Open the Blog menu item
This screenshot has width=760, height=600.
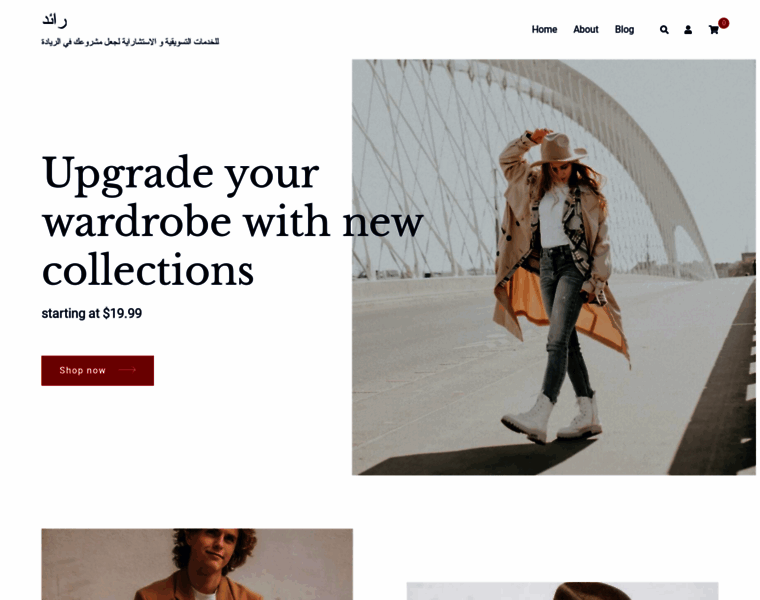[624, 30]
